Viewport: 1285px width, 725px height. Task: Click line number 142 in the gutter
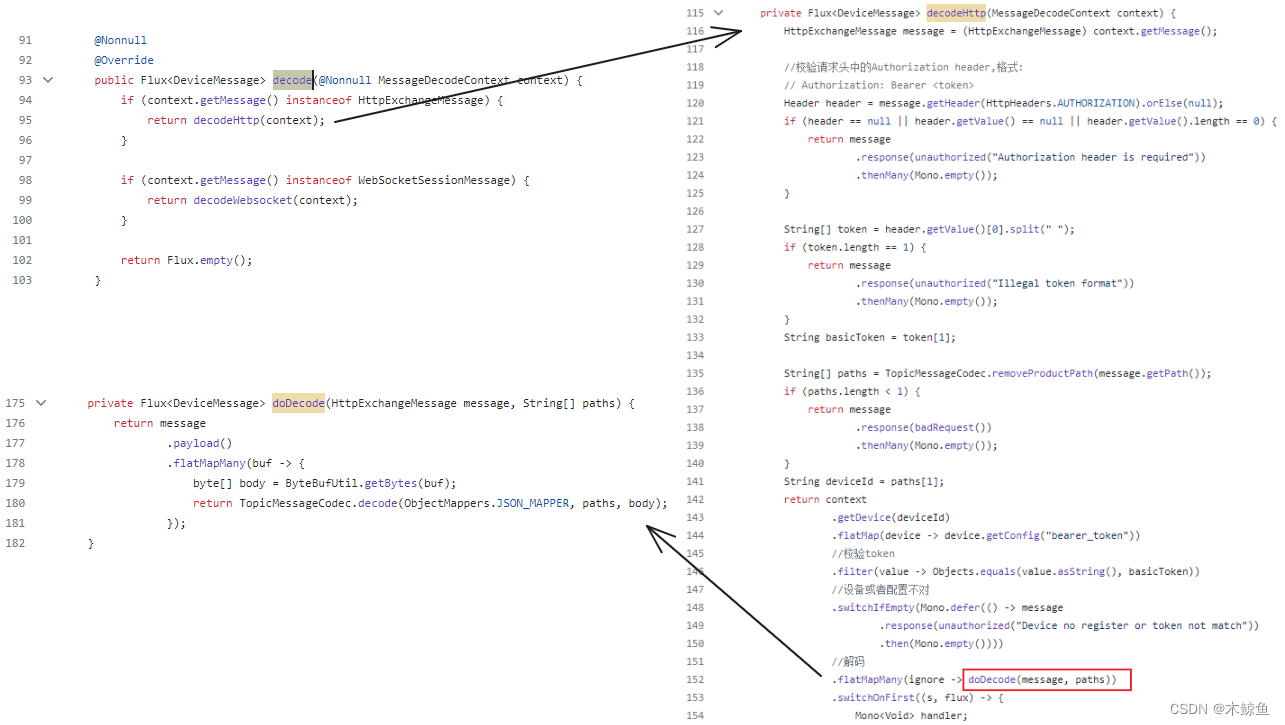695,499
